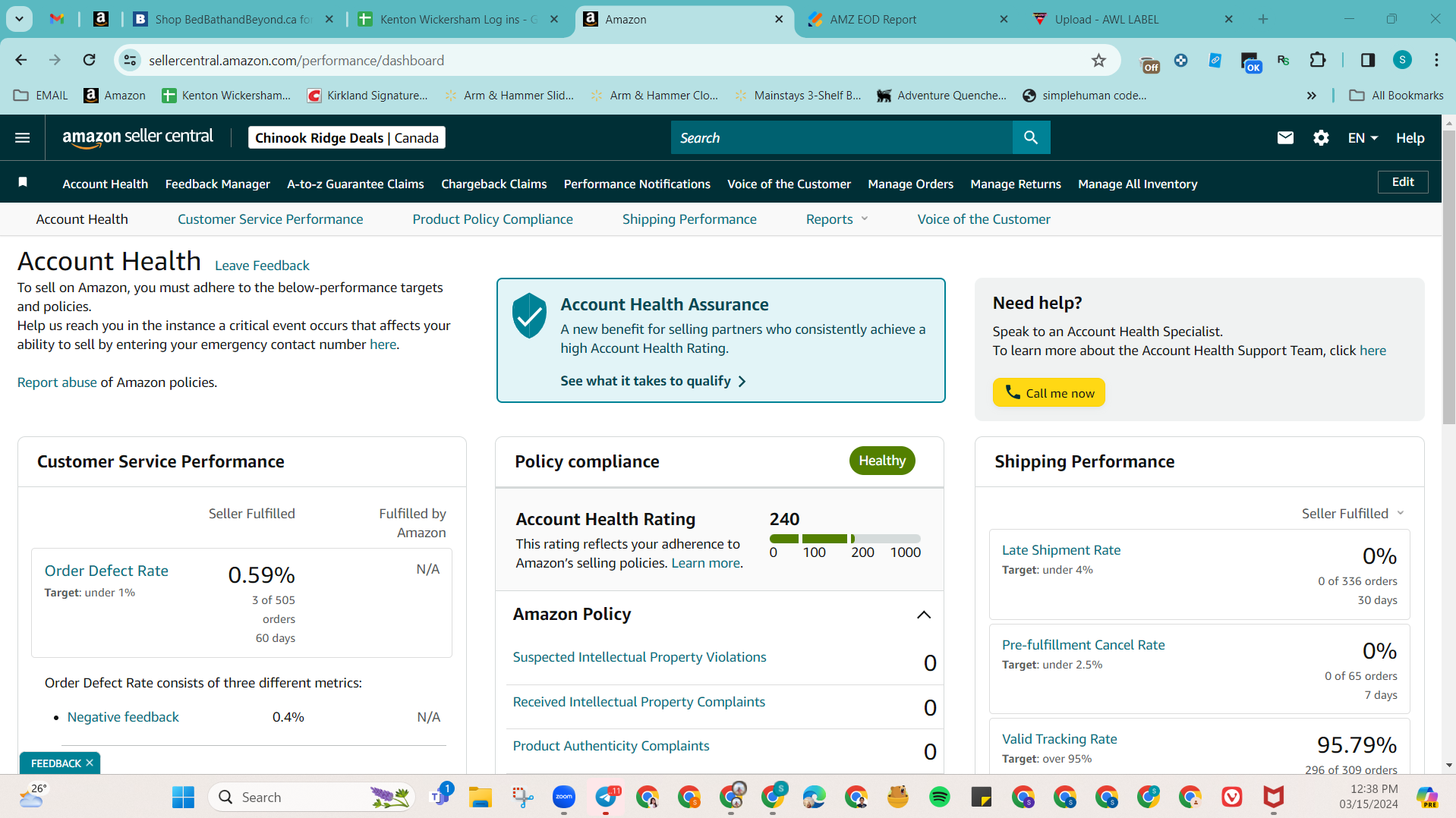Click the search magnifier button

pos(1031,137)
